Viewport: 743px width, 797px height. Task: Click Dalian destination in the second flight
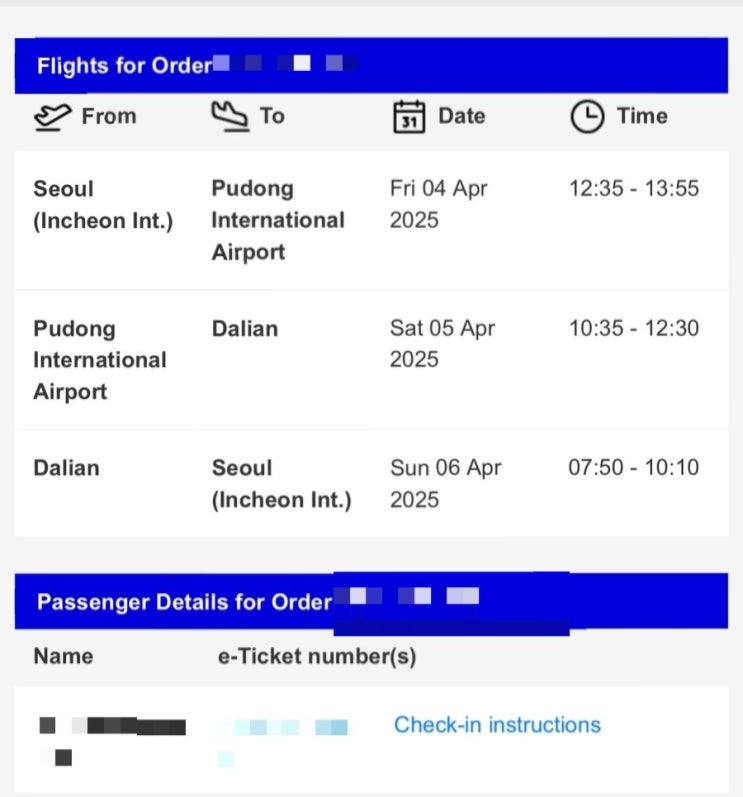(x=245, y=328)
